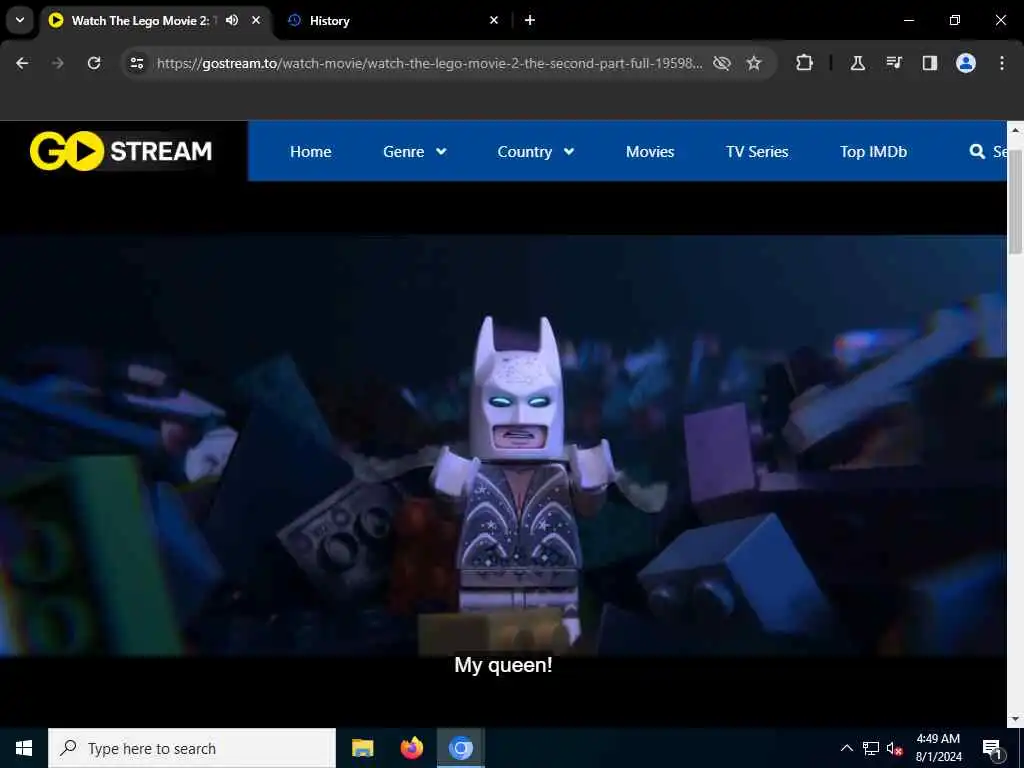Open the TV Series section
Screen dimensions: 1024x768
pos(757,152)
